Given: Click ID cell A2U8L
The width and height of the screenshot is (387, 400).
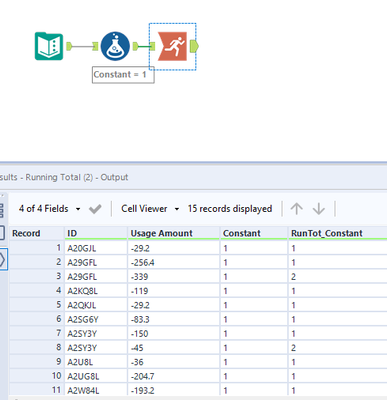Looking at the screenshot, I should tap(96, 362).
